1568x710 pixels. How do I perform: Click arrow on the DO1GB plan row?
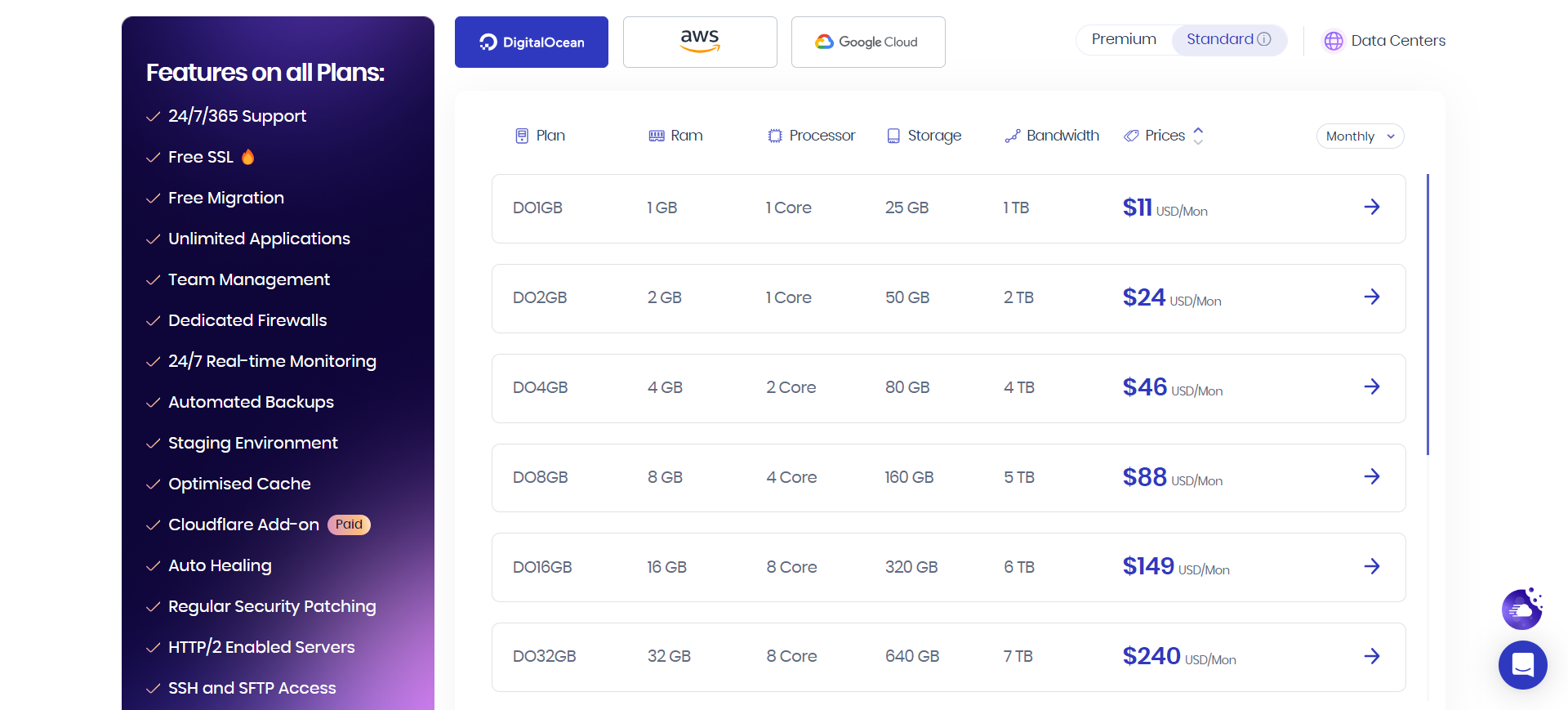coord(1372,207)
